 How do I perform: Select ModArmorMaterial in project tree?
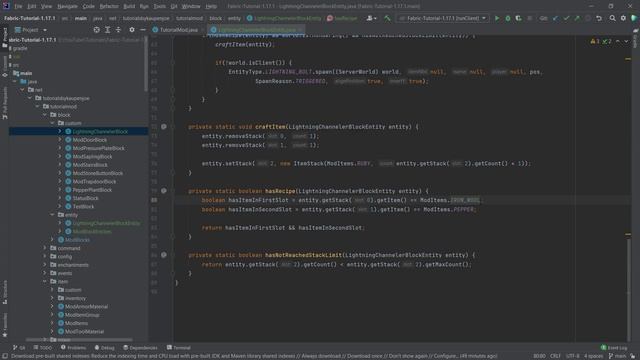click(x=86, y=306)
